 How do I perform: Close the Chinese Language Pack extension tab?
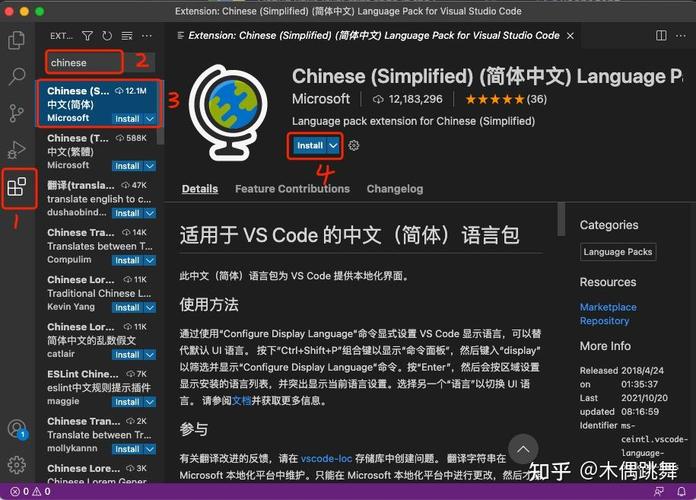[570, 36]
